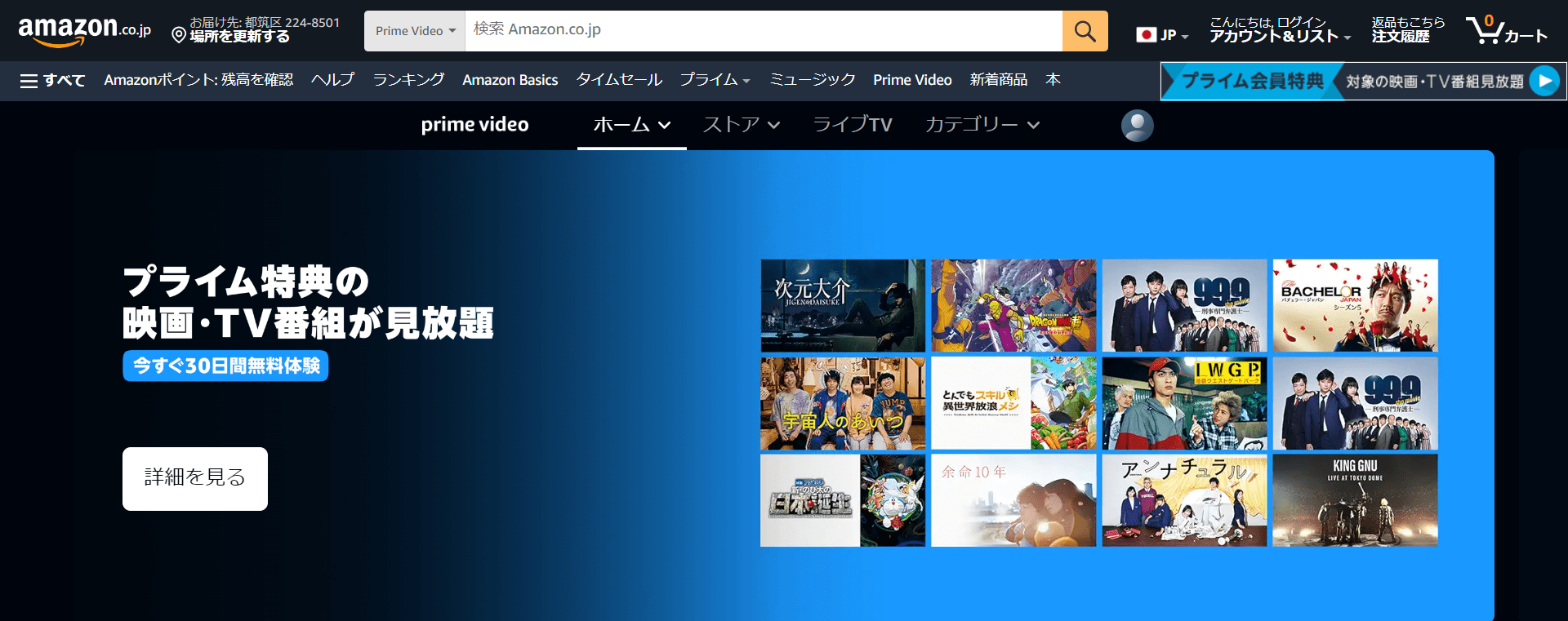Open the BACHELOR JAPAN thumbnail
Viewport: 1568px width, 621px height.
[x=1355, y=305]
